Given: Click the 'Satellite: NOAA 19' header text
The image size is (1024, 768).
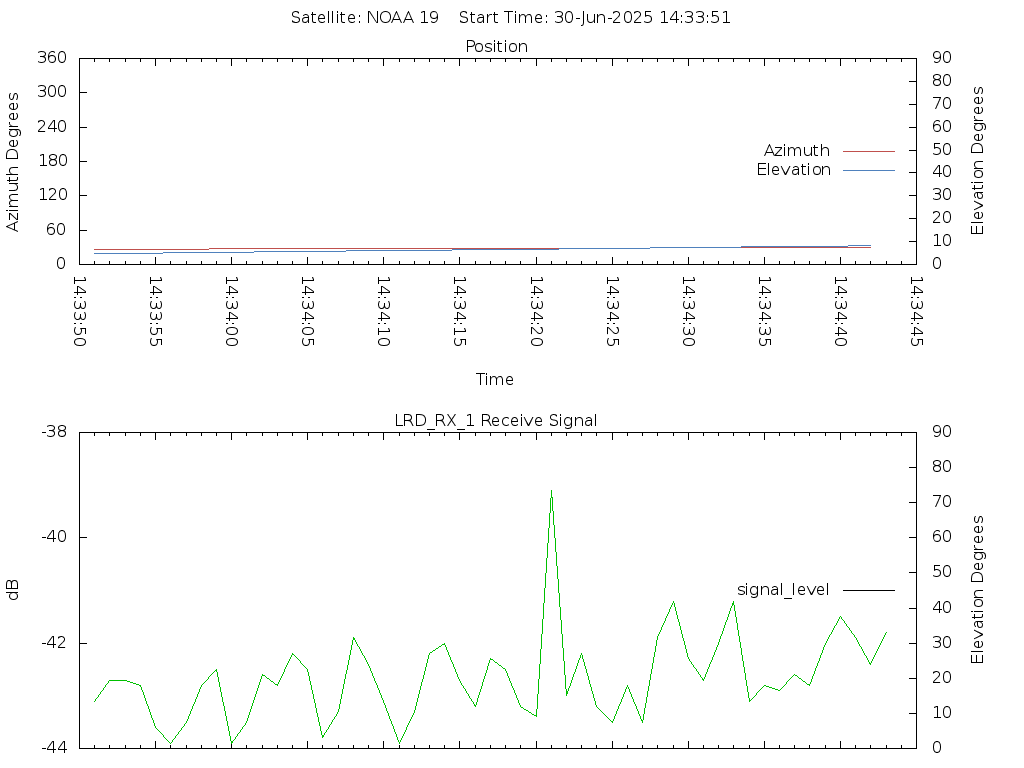Looking at the screenshot, I should click(x=364, y=18).
